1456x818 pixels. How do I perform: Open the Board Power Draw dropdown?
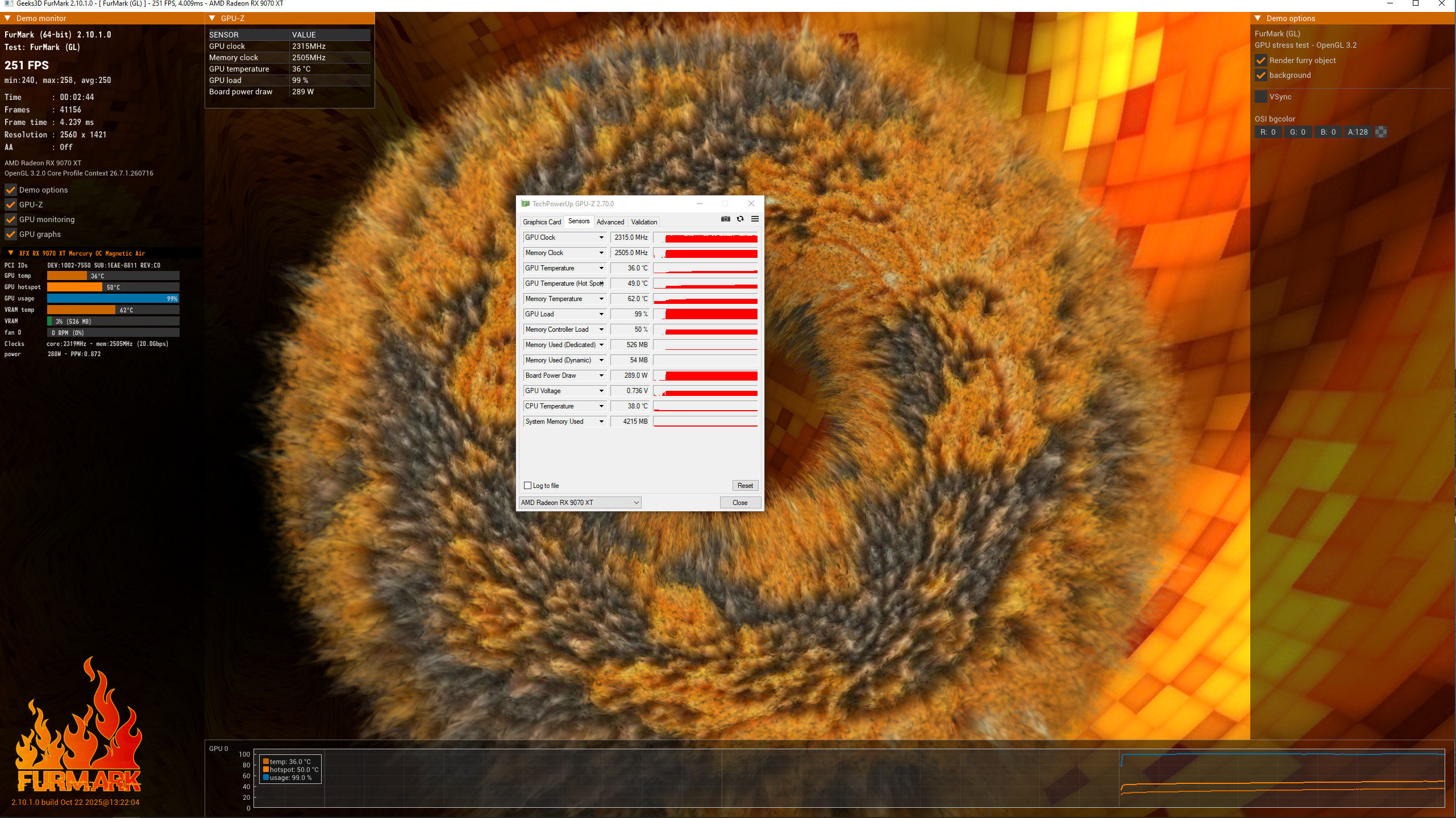[x=601, y=375]
